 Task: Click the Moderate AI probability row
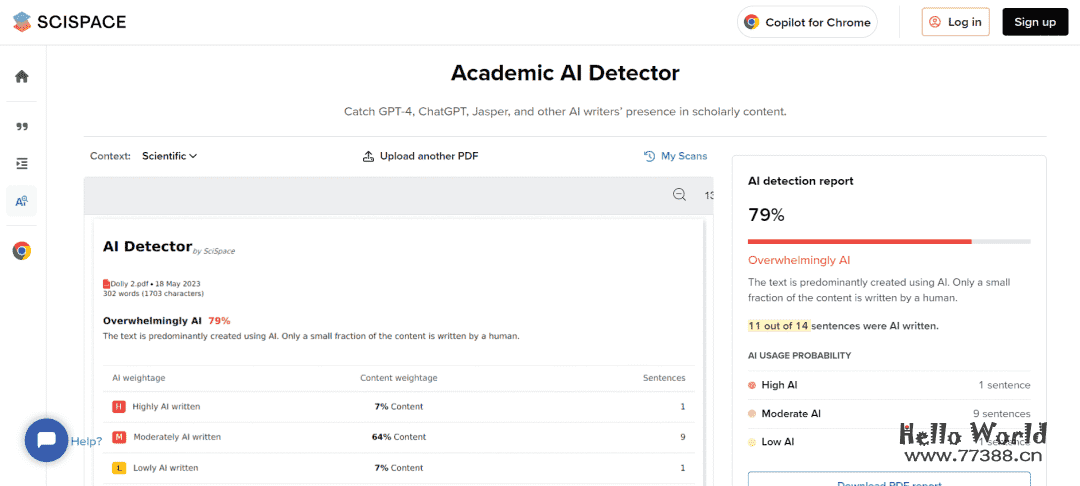click(889, 414)
